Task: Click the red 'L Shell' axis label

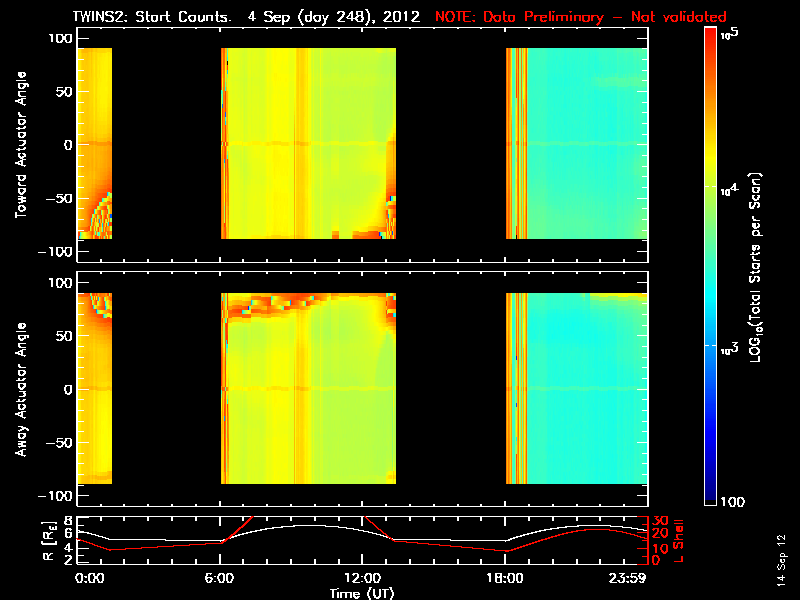Action: tap(678, 541)
